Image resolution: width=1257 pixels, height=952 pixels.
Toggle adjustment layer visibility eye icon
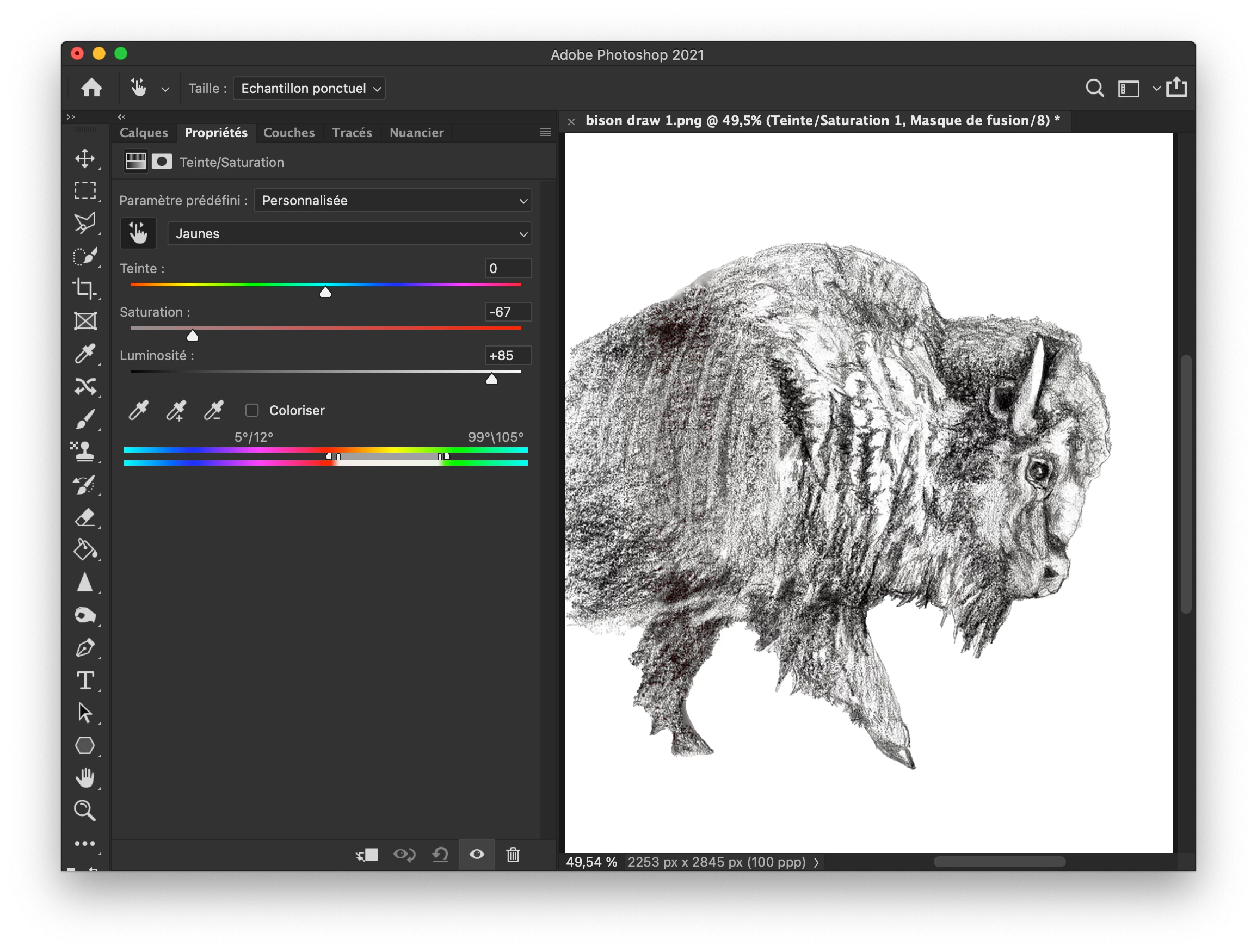477,854
